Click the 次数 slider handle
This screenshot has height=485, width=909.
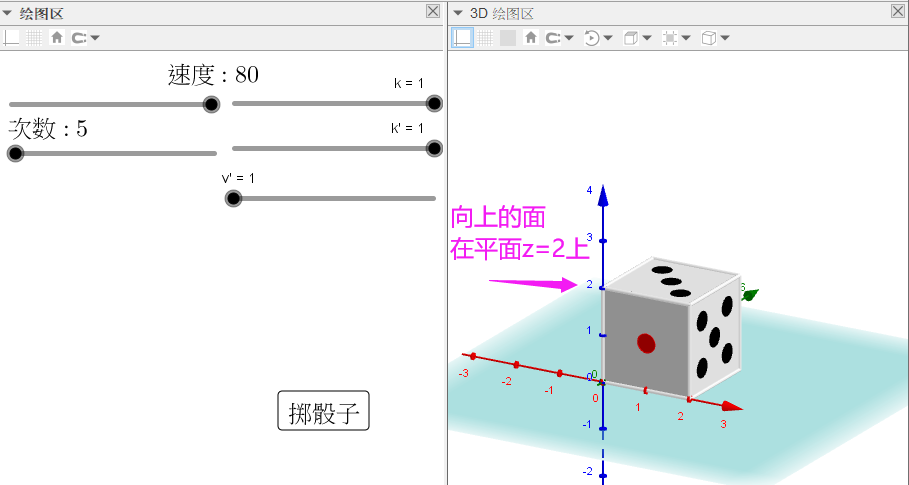pos(15,154)
